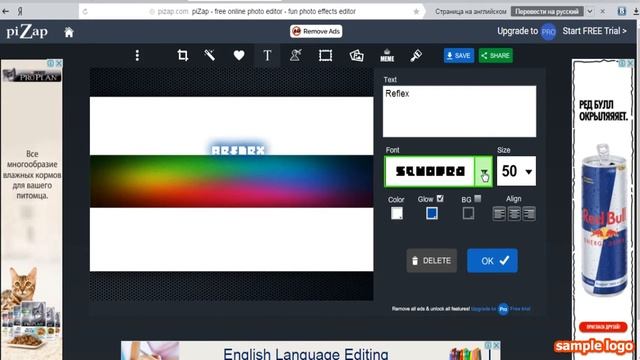Go to piZap home icon

tap(69, 32)
